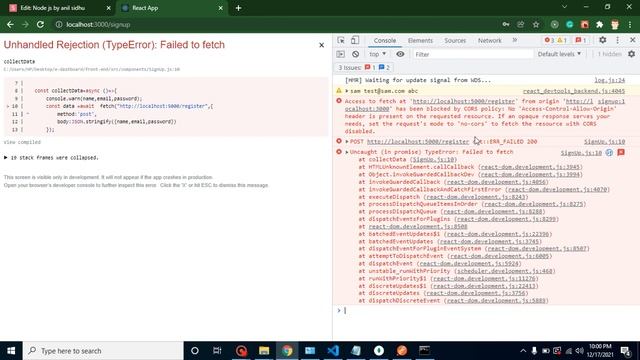Open File Explorer from the taskbar
This screenshot has width=640, height=360.
264,351
